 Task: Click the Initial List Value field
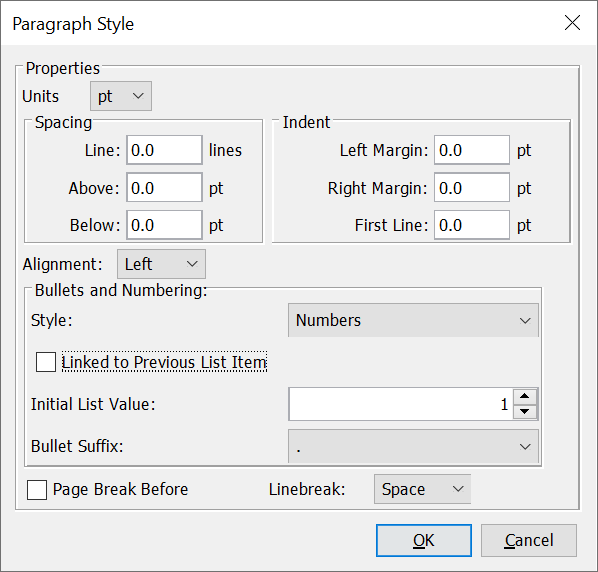click(401, 404)
